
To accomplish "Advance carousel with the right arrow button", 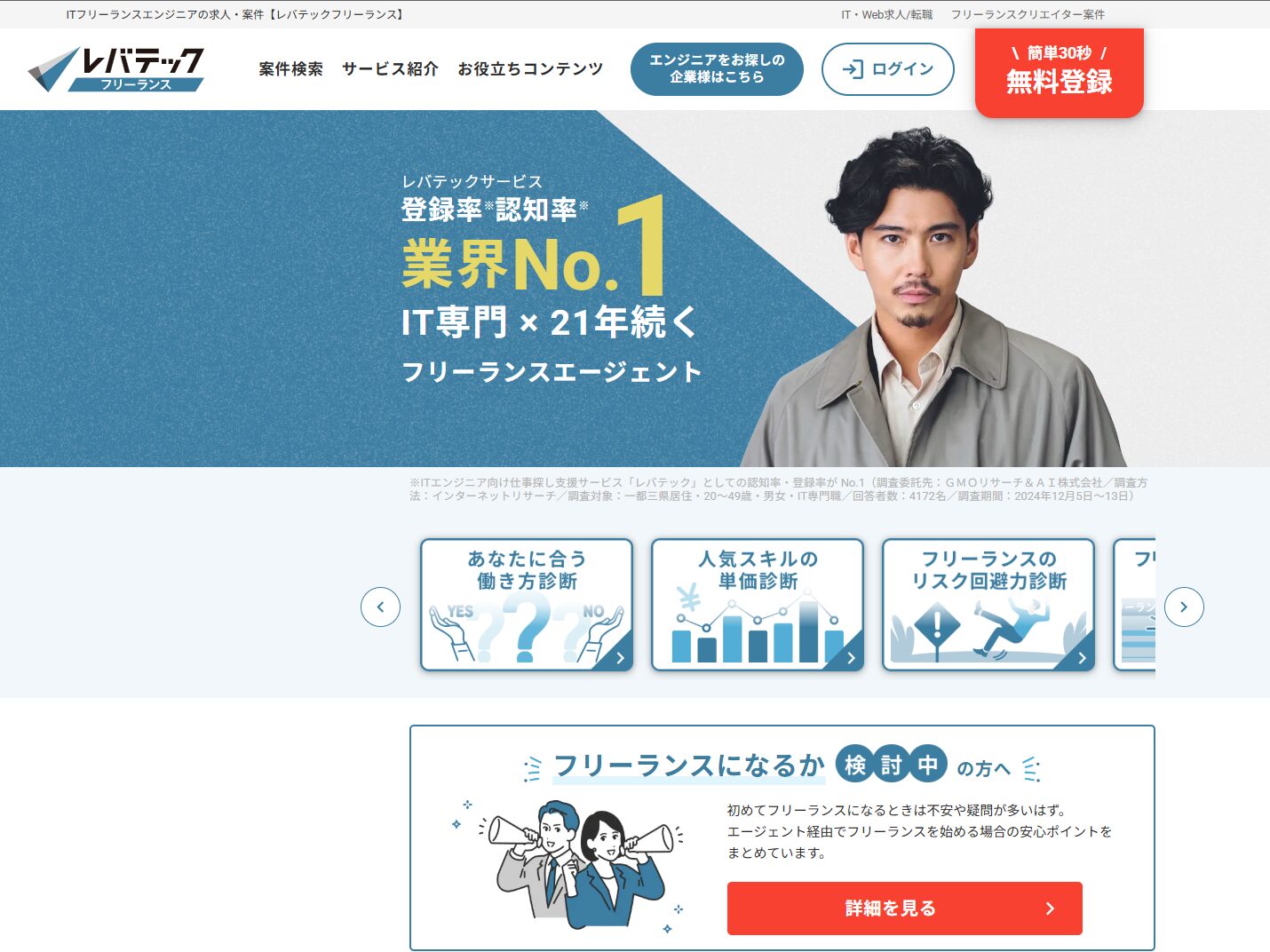I will [1184, 607].
